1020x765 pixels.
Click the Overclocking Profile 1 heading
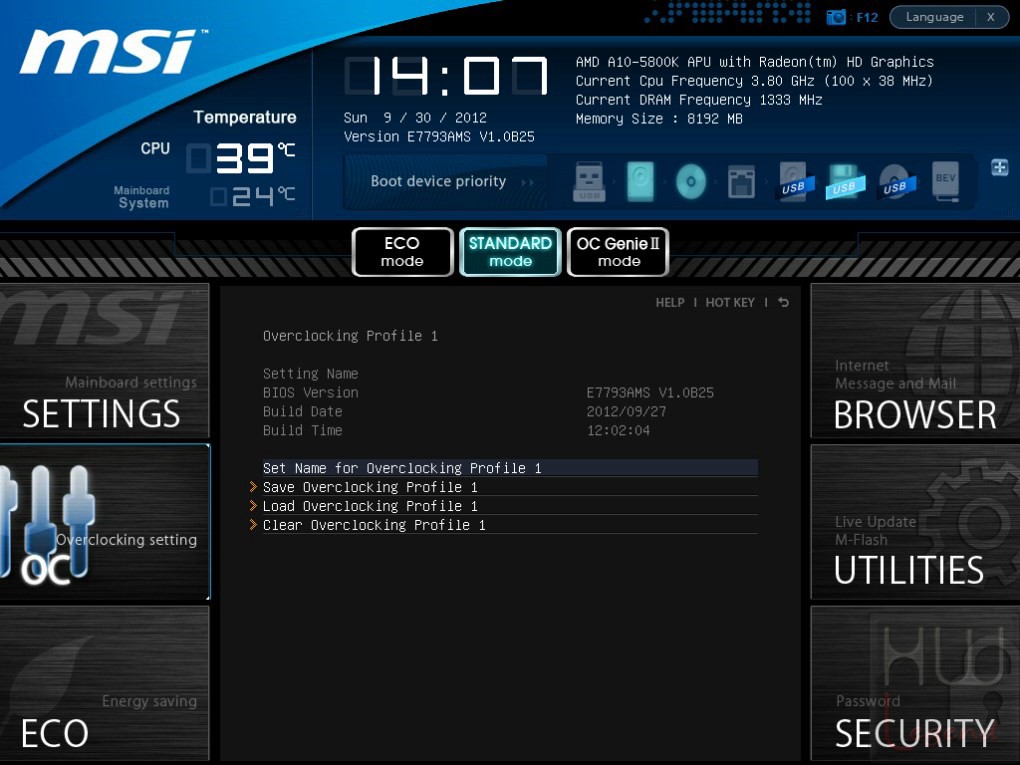[x=350, y=336]
